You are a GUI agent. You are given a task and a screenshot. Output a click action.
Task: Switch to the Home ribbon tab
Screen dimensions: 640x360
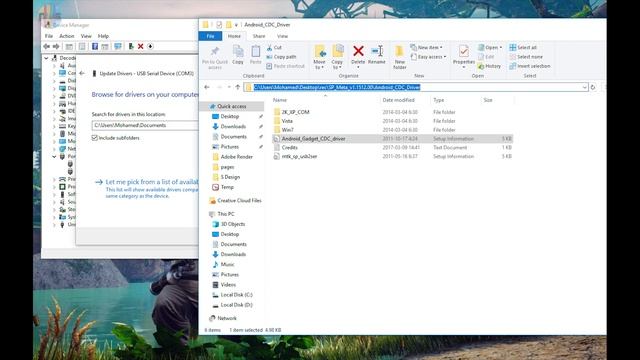coord(234,36)
